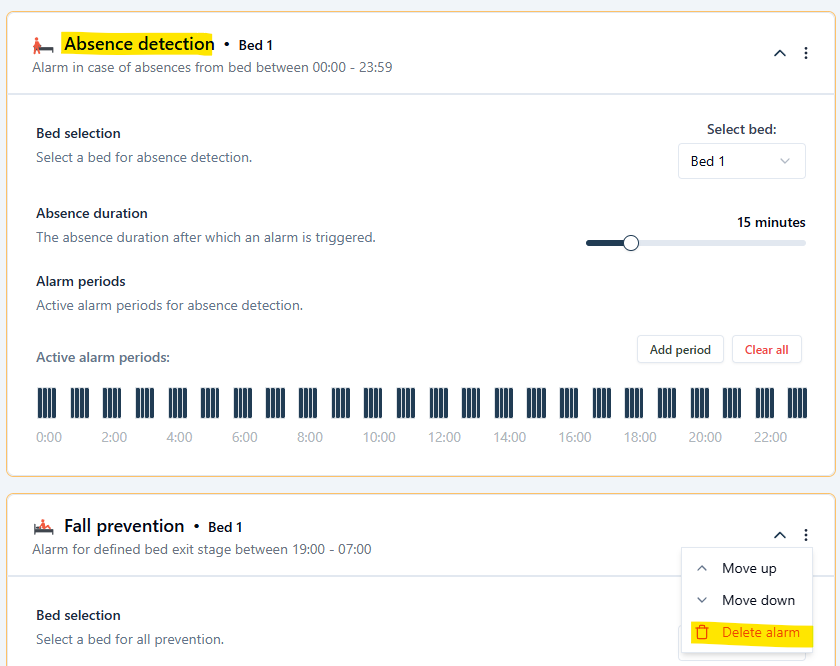Choose Move down from the context menu
840x666 pixels.
758,600
